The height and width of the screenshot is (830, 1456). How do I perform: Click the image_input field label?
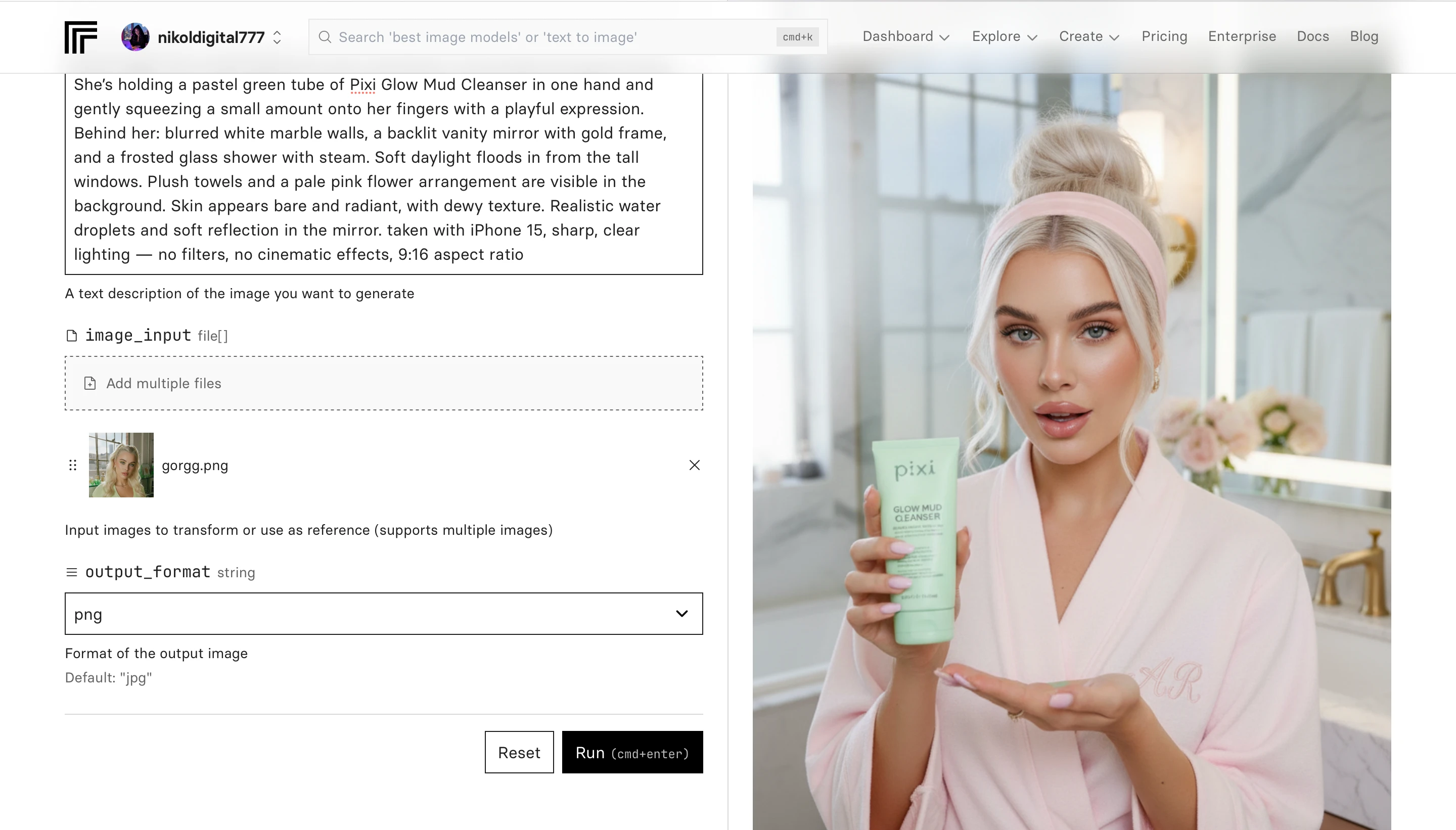(138, 335)
